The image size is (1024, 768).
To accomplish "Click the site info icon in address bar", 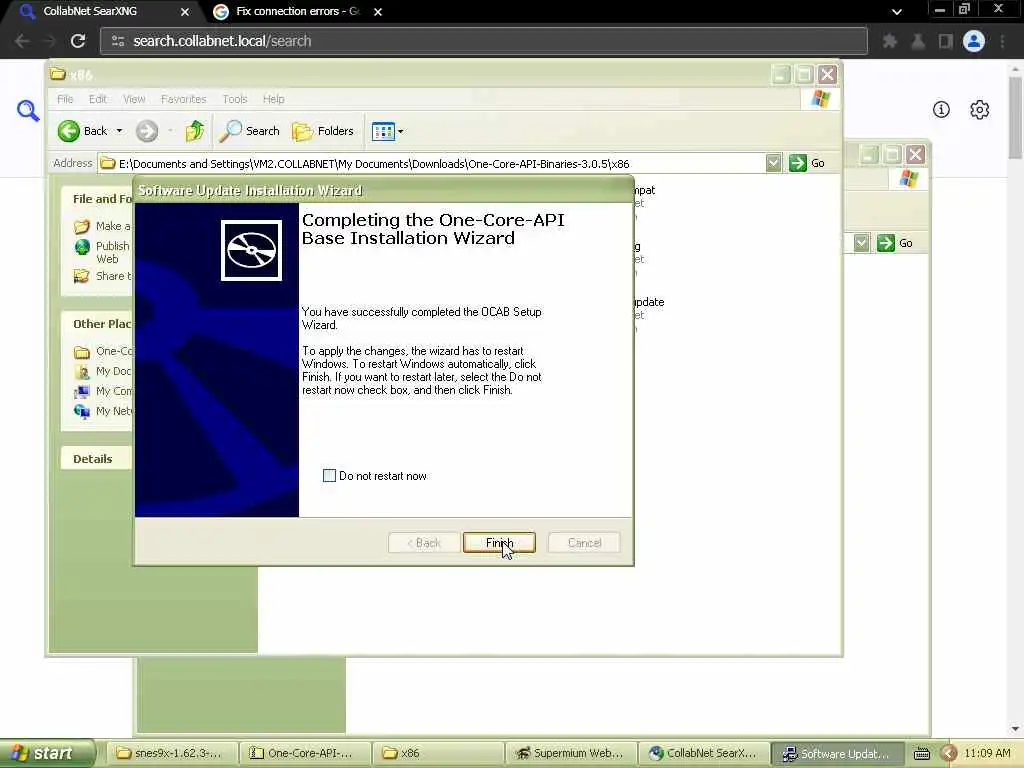I will coord(118,40).
